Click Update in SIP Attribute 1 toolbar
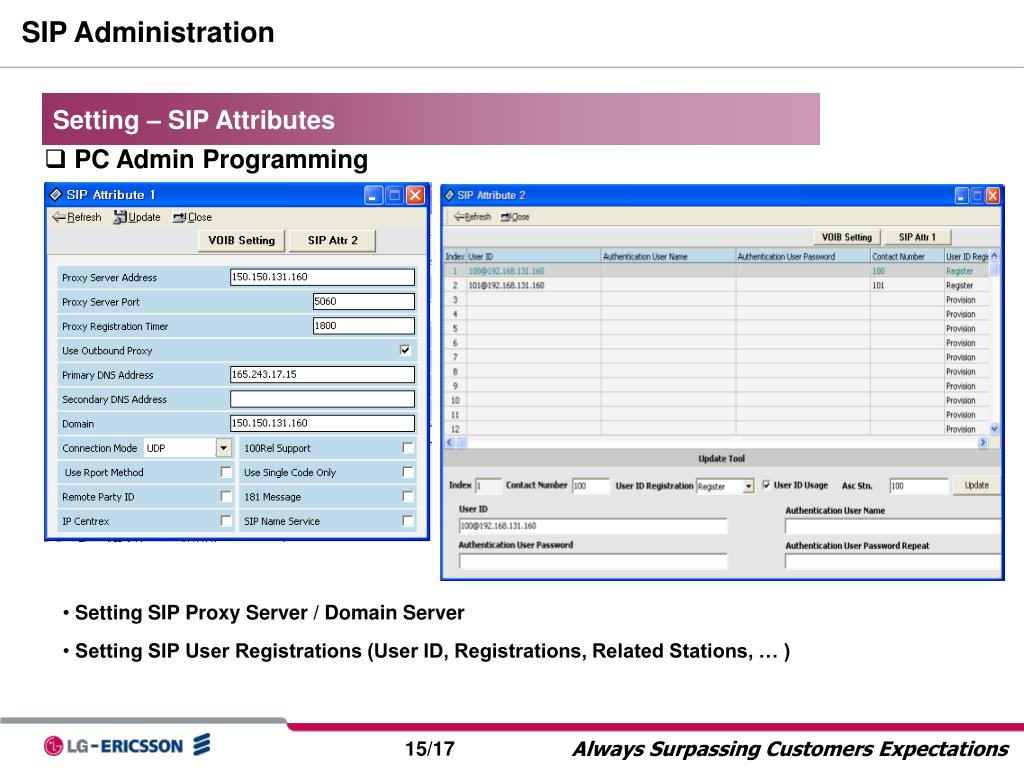 click(x=136, y=217)
